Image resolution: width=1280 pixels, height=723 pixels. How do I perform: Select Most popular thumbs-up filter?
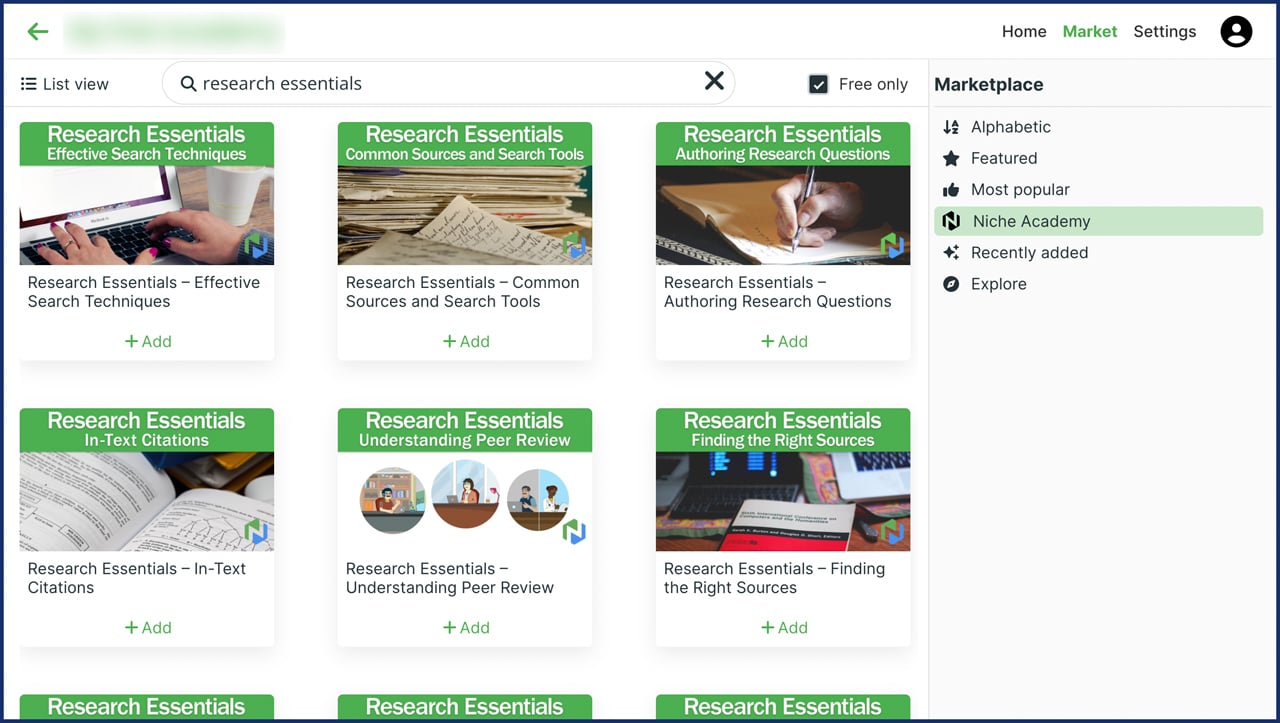pyautogui.click(x=1019, y=190)
